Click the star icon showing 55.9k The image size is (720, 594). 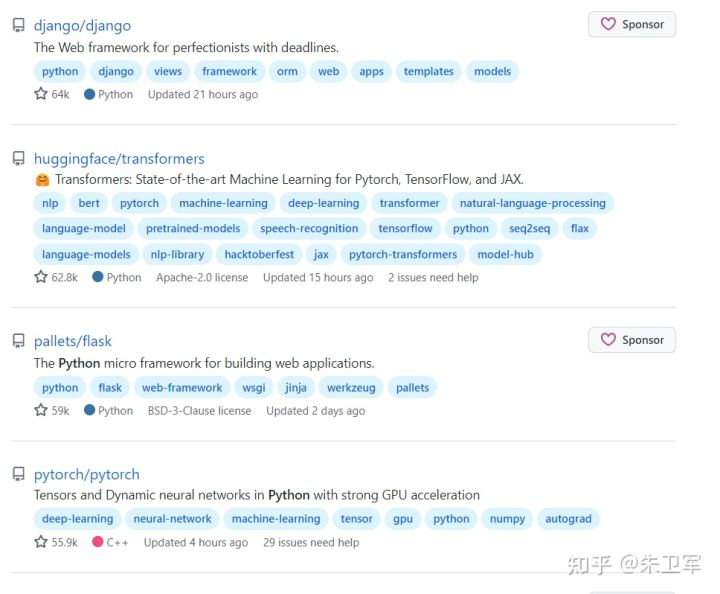[41, 542]
